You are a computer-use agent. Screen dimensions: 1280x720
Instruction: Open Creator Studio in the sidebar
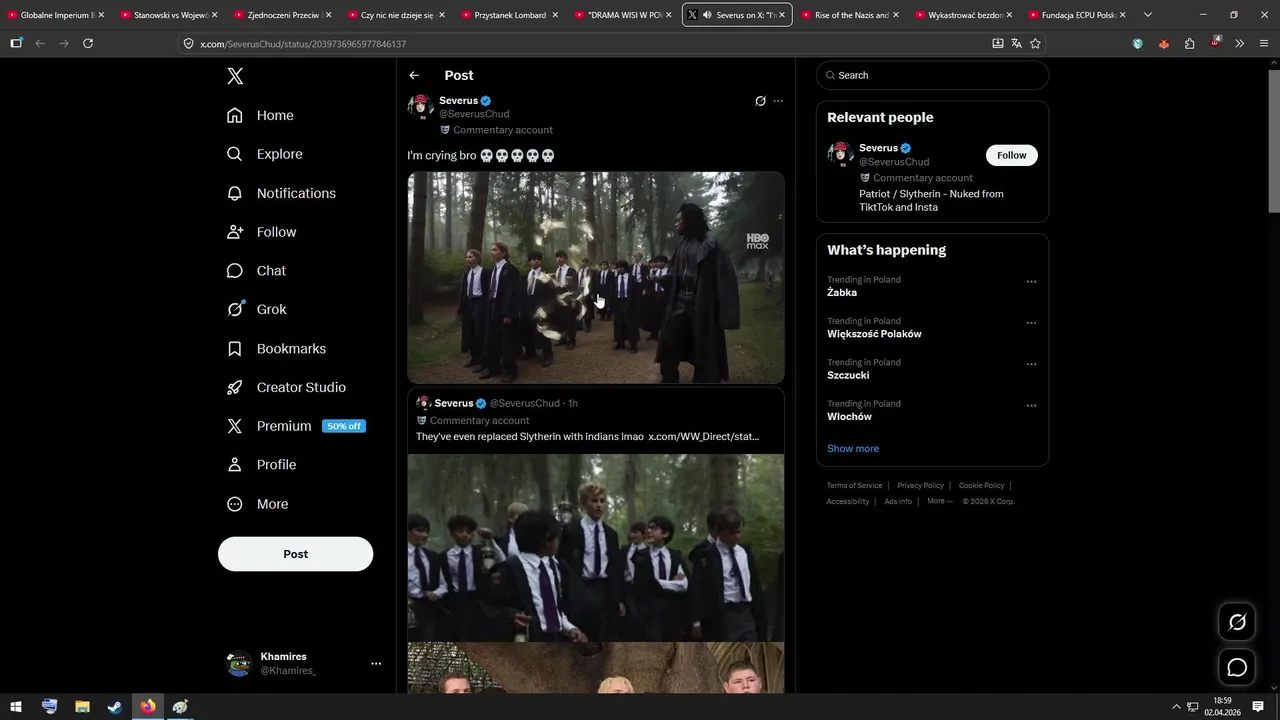(x=286, y=387)
